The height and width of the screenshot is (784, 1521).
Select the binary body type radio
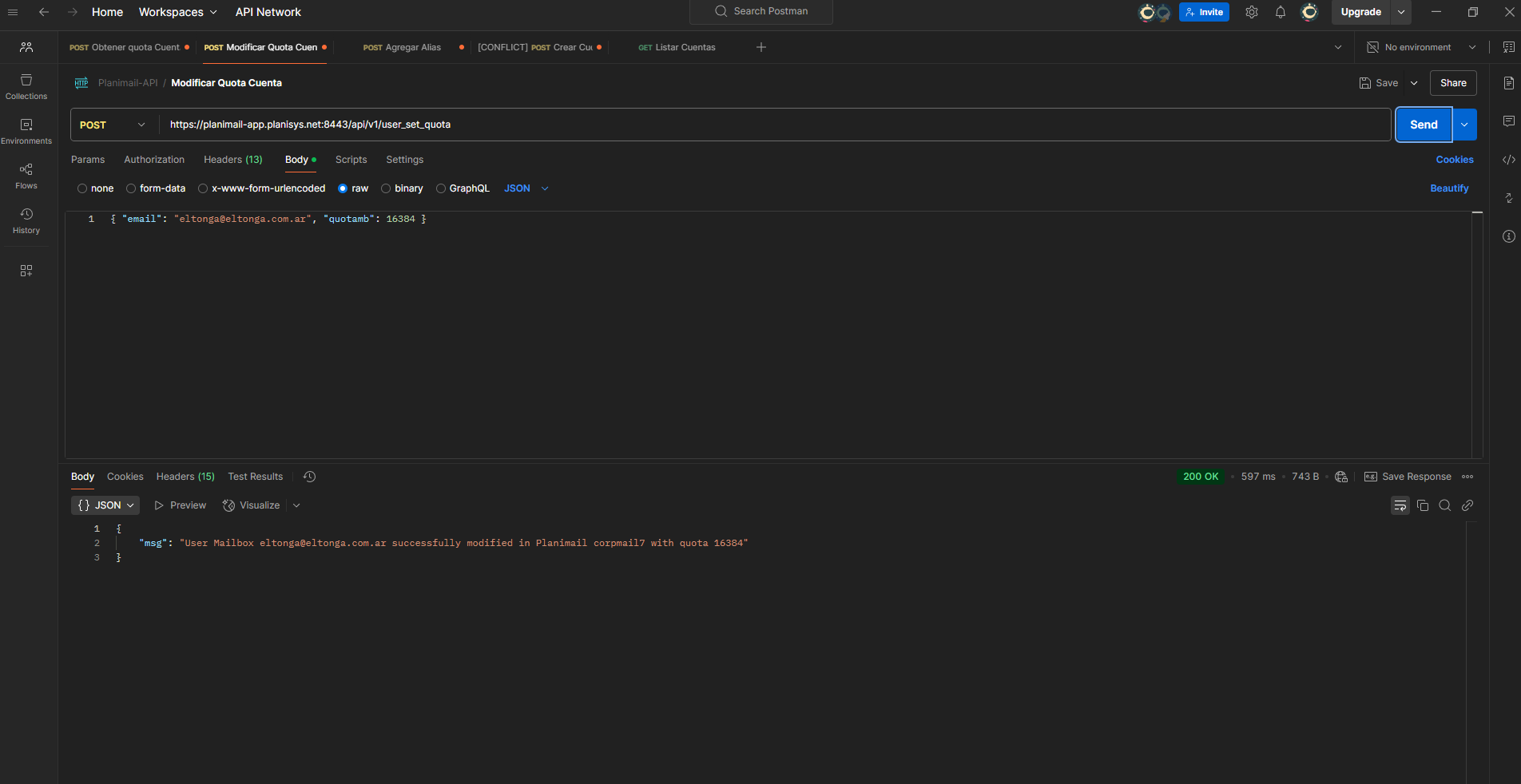tap(386, 188)
